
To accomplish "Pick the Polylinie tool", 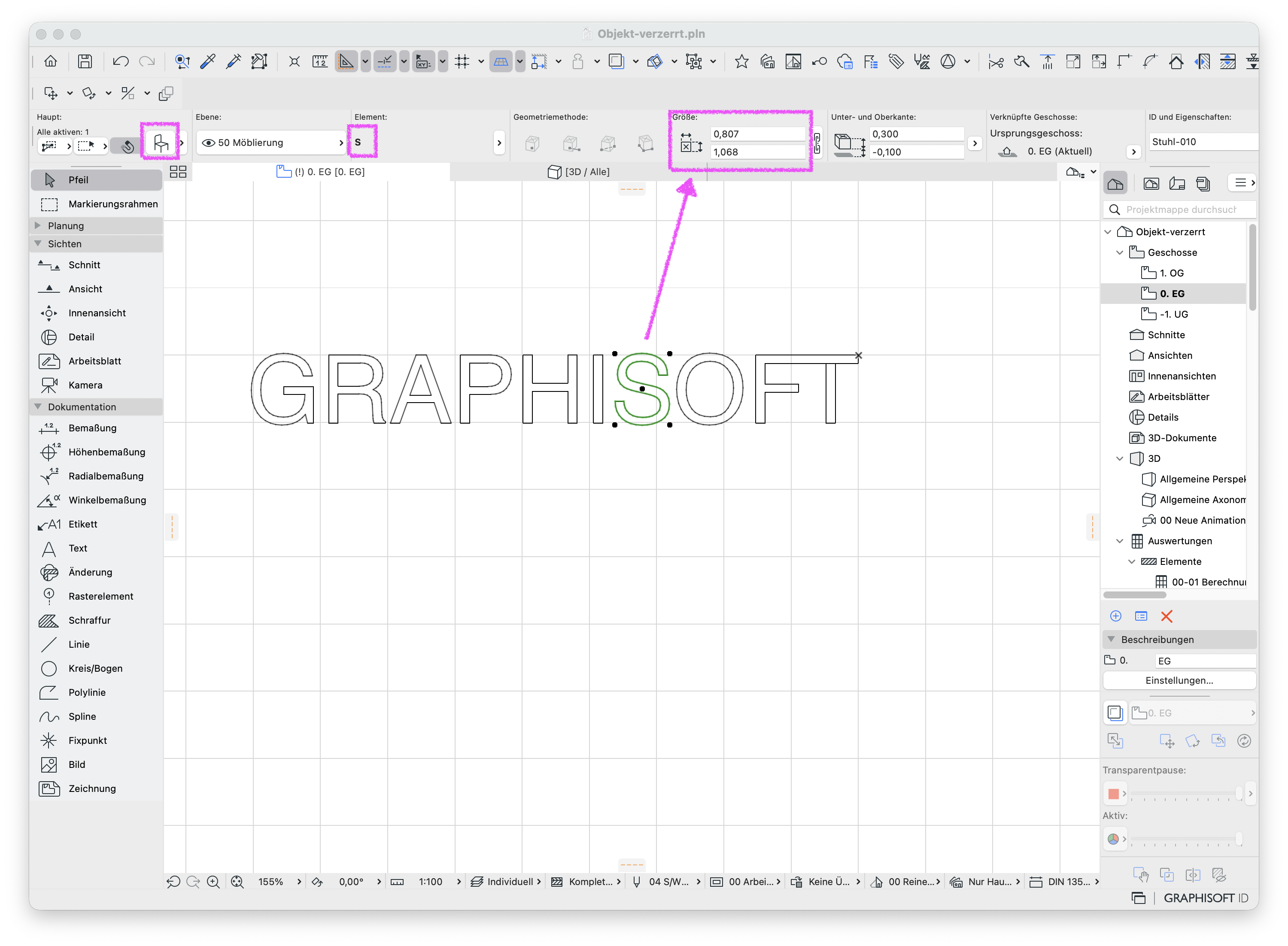I will tap(96, 693).
